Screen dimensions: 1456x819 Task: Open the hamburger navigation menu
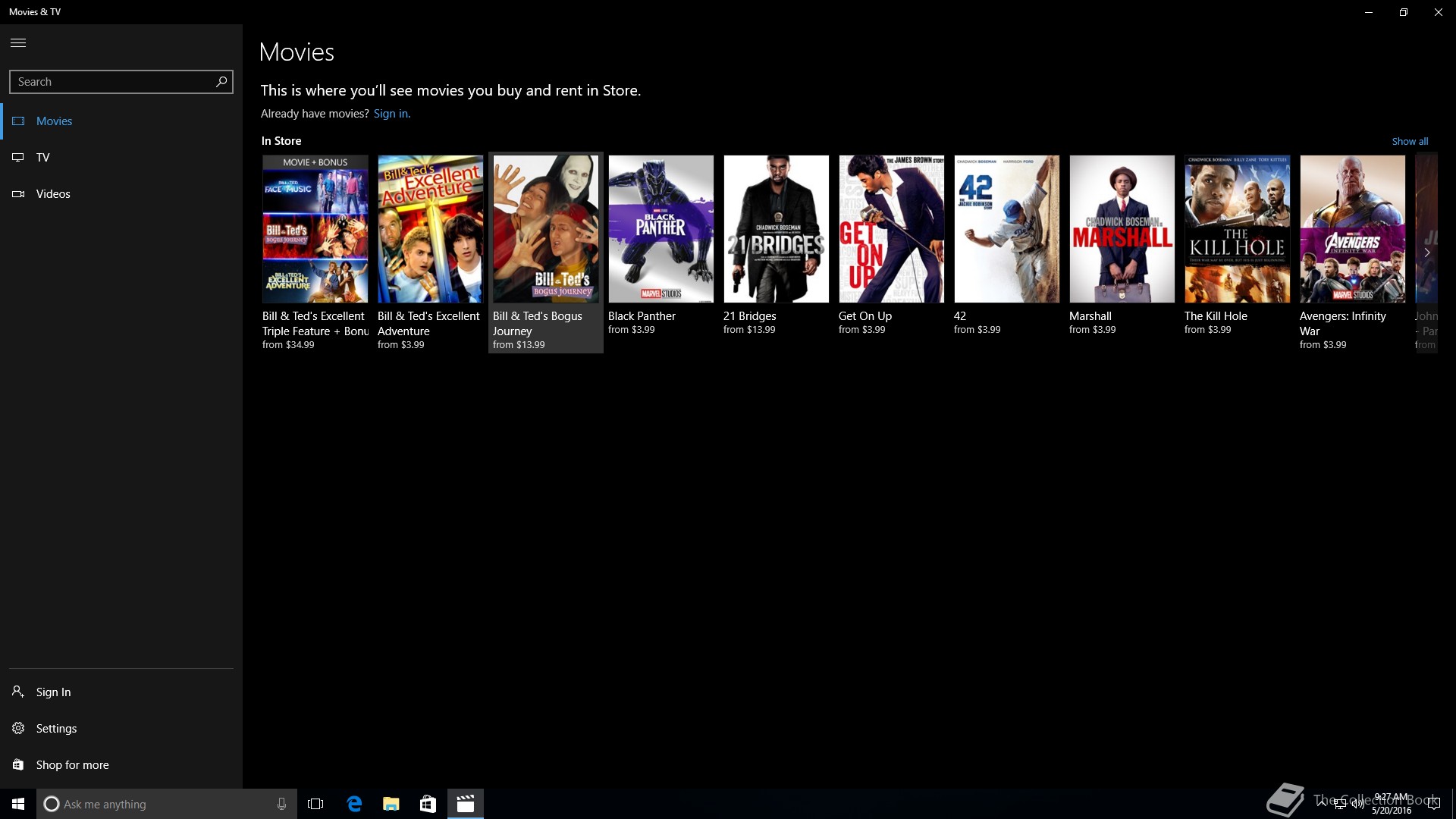18,42
